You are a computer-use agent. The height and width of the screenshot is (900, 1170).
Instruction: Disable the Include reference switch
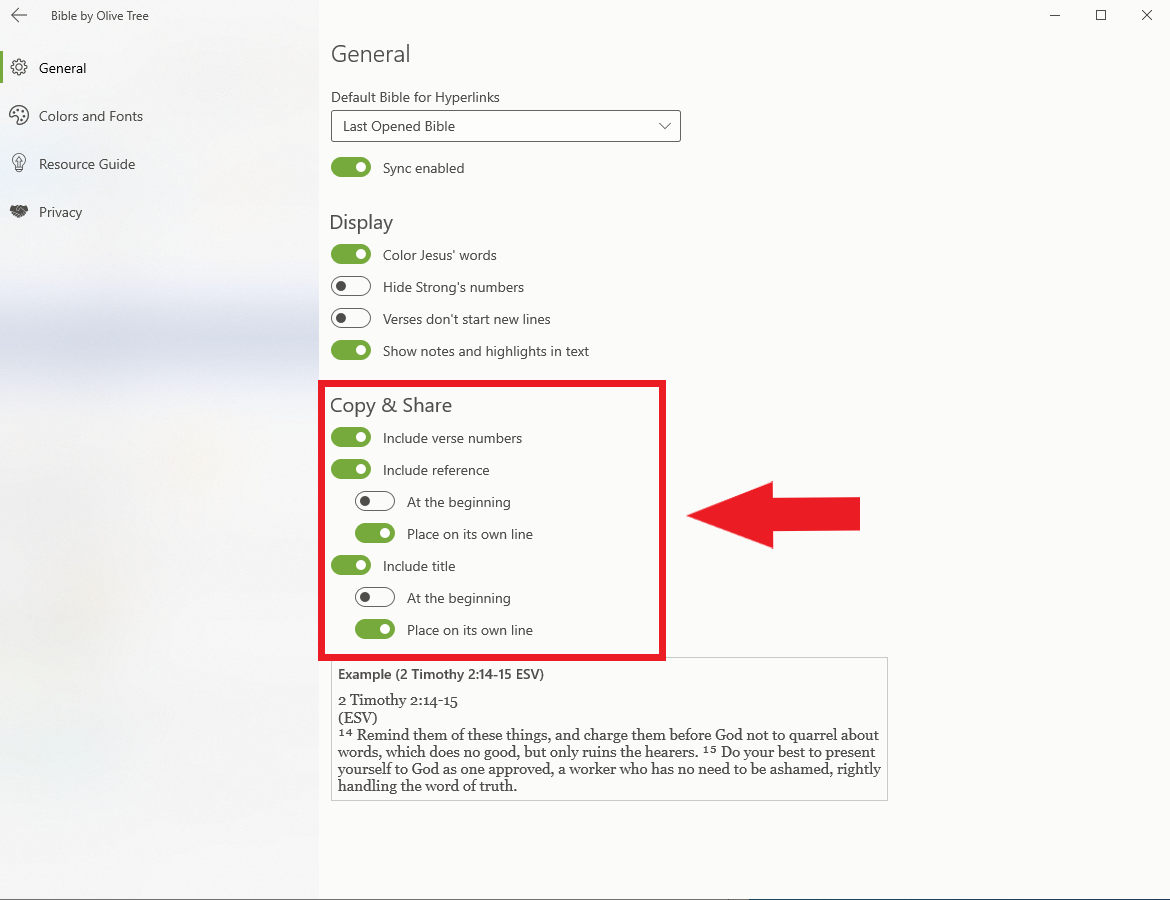351,470
